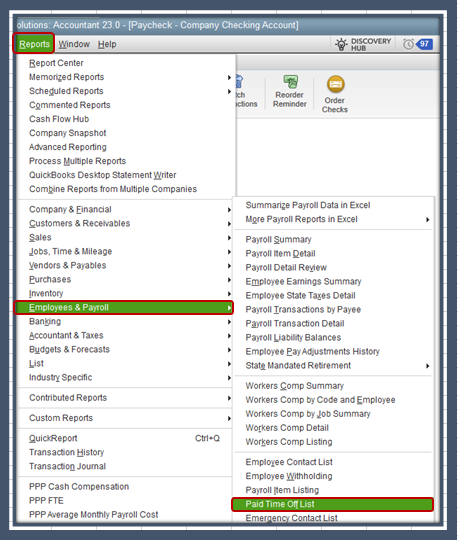
Task: Select Payroll Summary report
Action: [278, 239]
